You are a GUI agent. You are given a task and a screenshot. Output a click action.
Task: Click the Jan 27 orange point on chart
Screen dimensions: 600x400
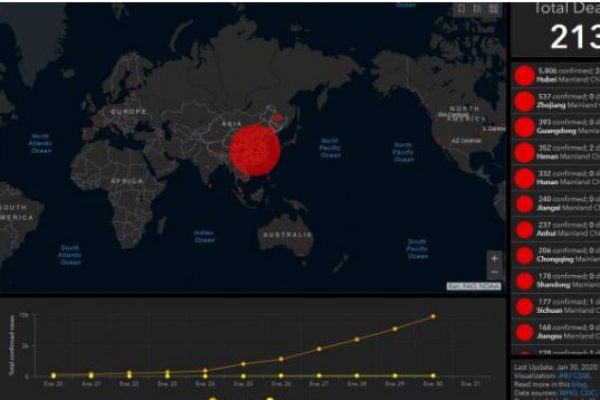319,349
